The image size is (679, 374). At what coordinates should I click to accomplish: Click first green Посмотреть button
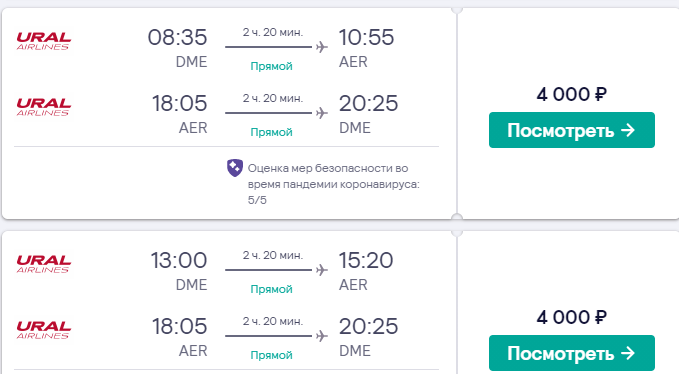point(572,130)
